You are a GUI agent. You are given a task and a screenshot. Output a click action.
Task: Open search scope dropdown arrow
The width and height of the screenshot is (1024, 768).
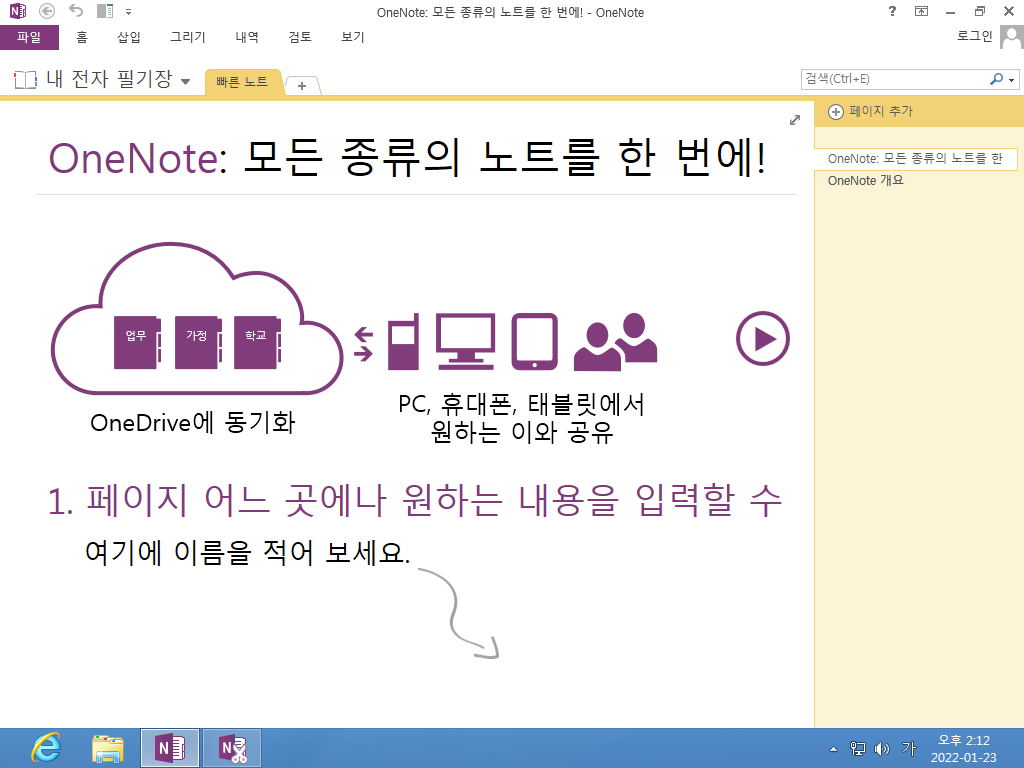coord(1012,80)
